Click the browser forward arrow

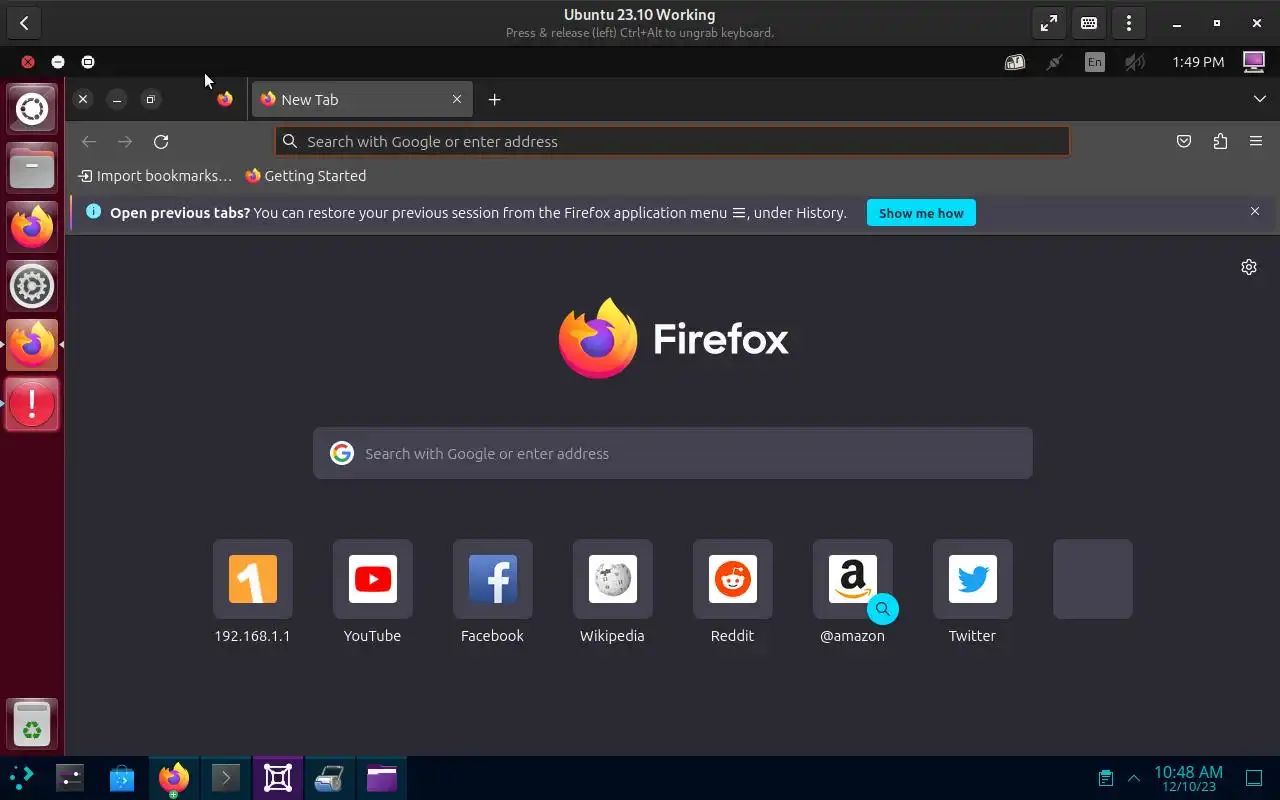pyautogui.click(x=125, y=142)
